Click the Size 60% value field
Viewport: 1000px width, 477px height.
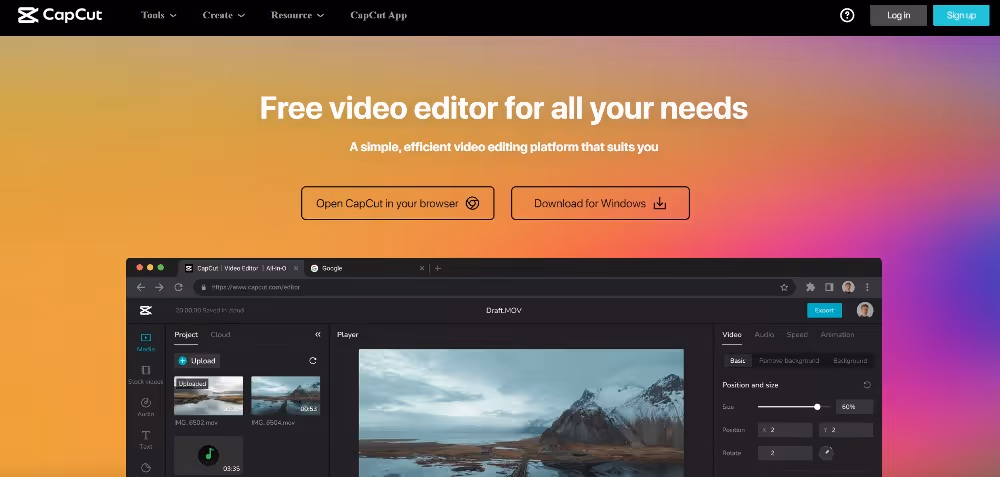point(854,407)
